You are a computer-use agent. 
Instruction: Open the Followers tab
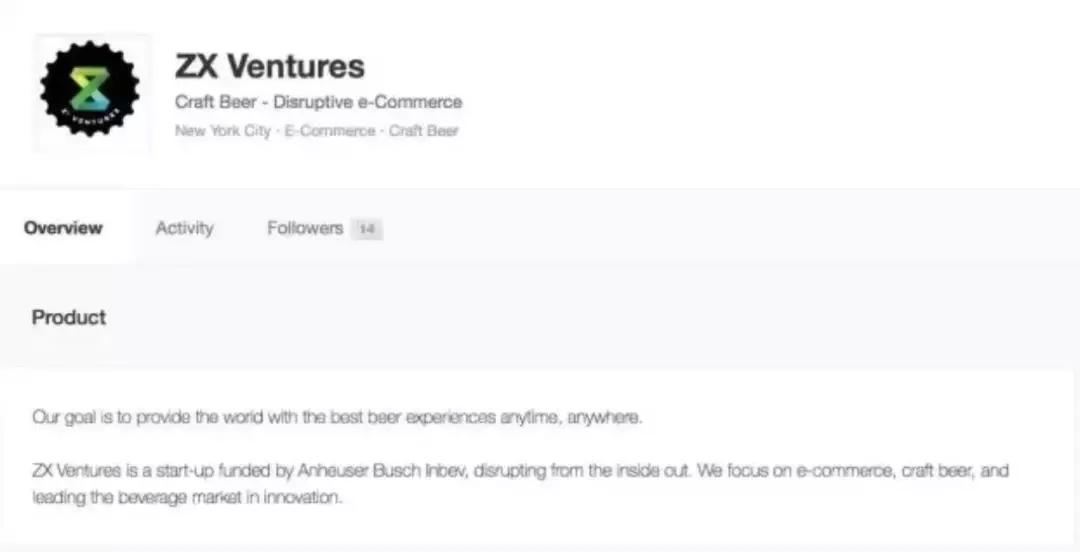305,228
